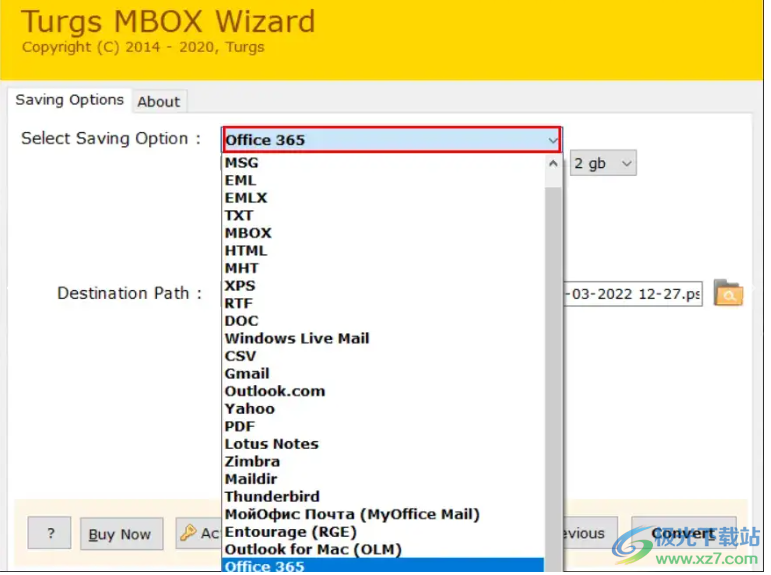Pick the EMLX format option
Screen dimensions: 771x575
click(x=384, y=198)
